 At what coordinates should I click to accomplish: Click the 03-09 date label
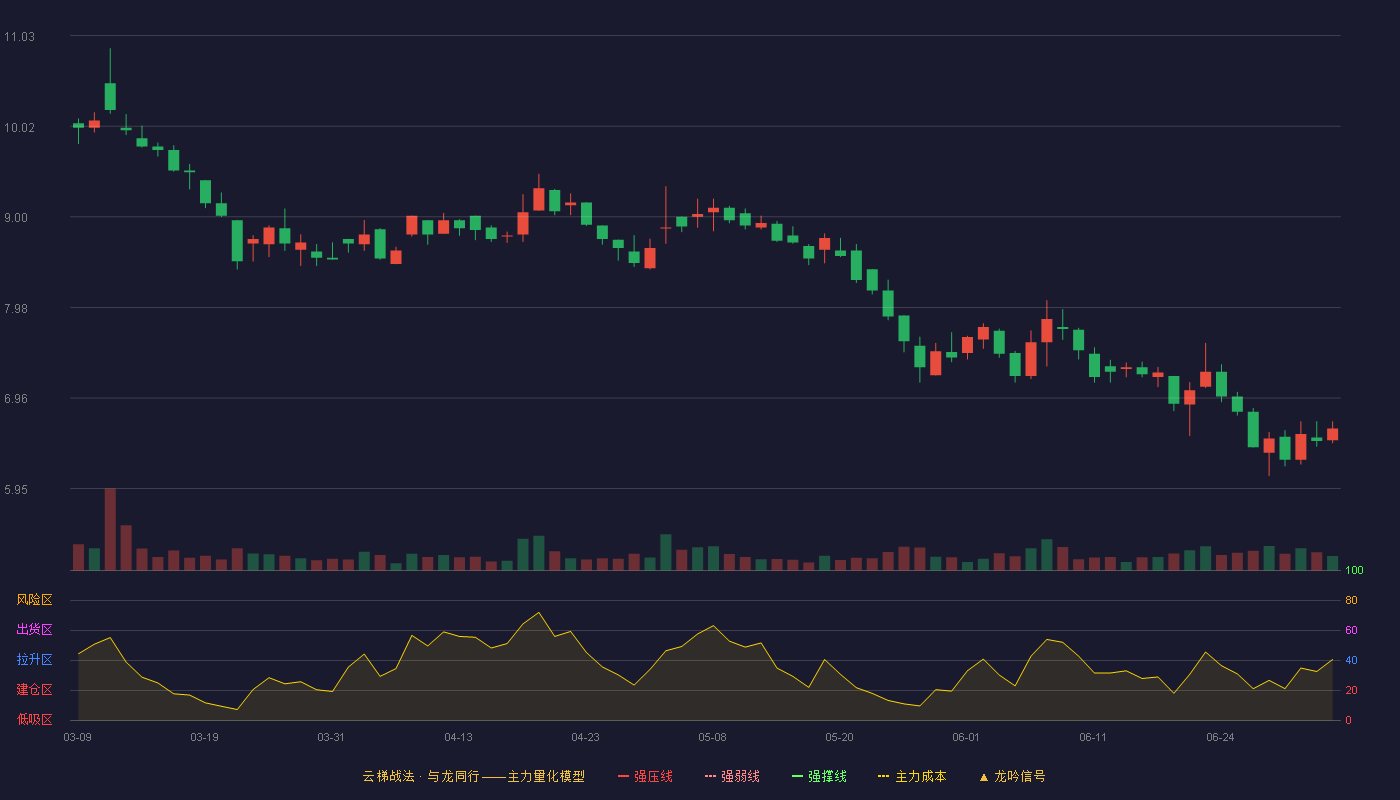pos(78,737)
